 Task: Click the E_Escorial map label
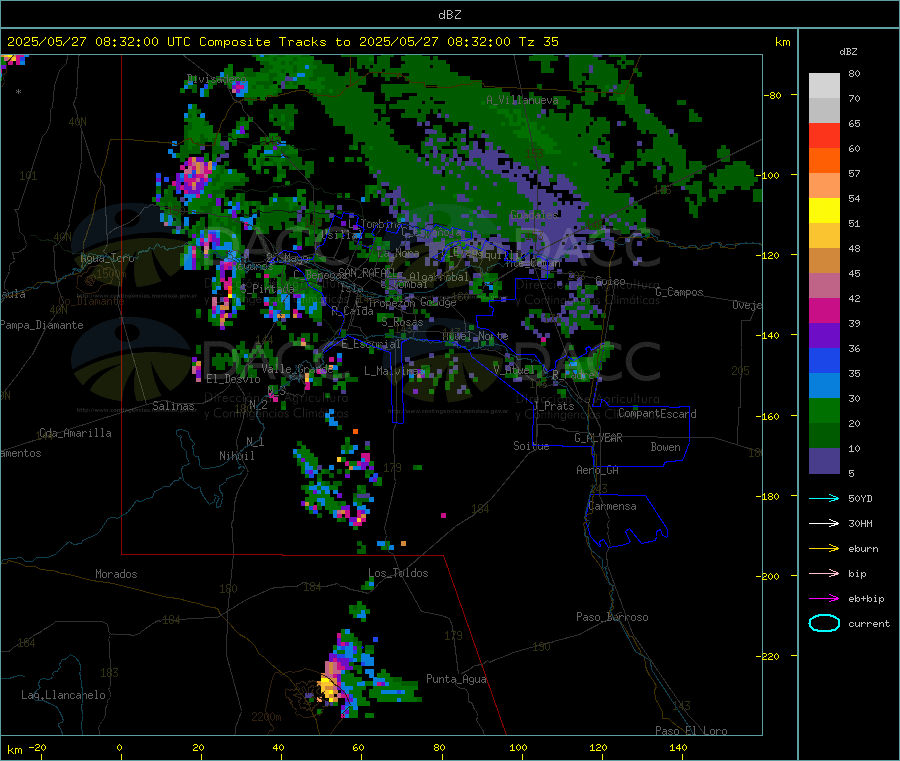(x=370, y=344)
